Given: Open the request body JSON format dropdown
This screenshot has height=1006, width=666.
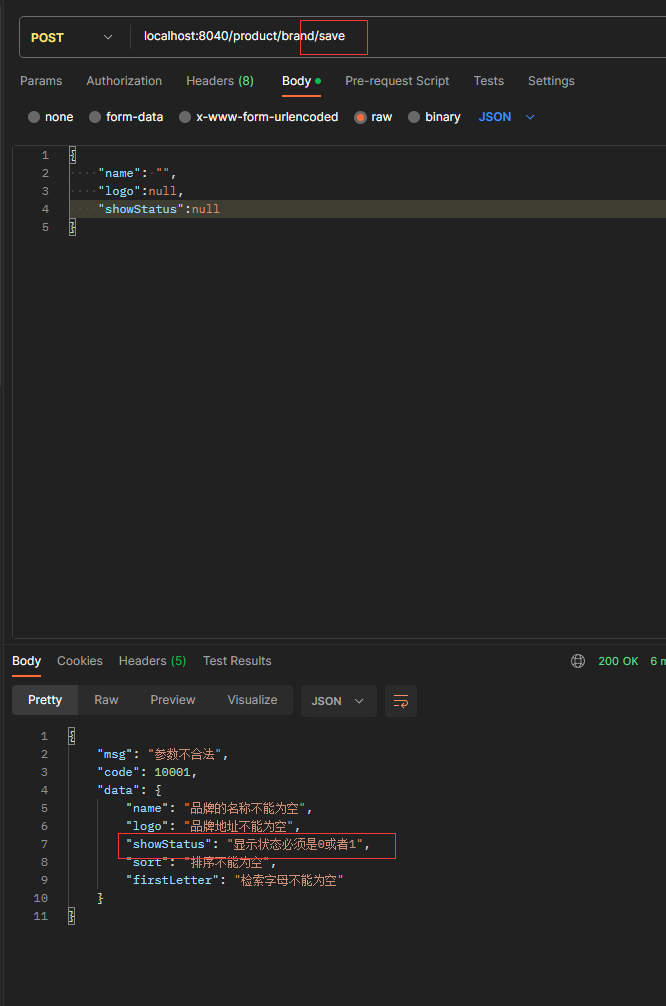Looking at the screenshot, I should pyautogui.click(x=506, y=117).
